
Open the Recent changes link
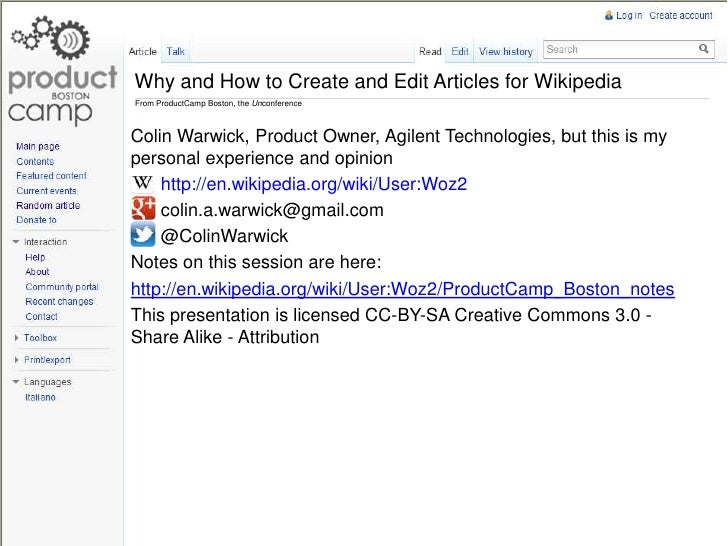click(x=59, y=302)
